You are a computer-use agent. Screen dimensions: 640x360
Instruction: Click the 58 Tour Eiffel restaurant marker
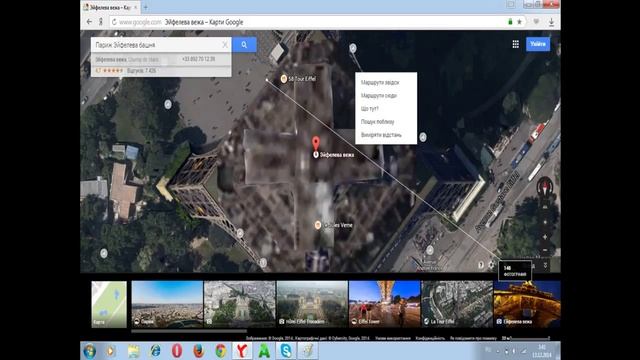coord(284,79)
